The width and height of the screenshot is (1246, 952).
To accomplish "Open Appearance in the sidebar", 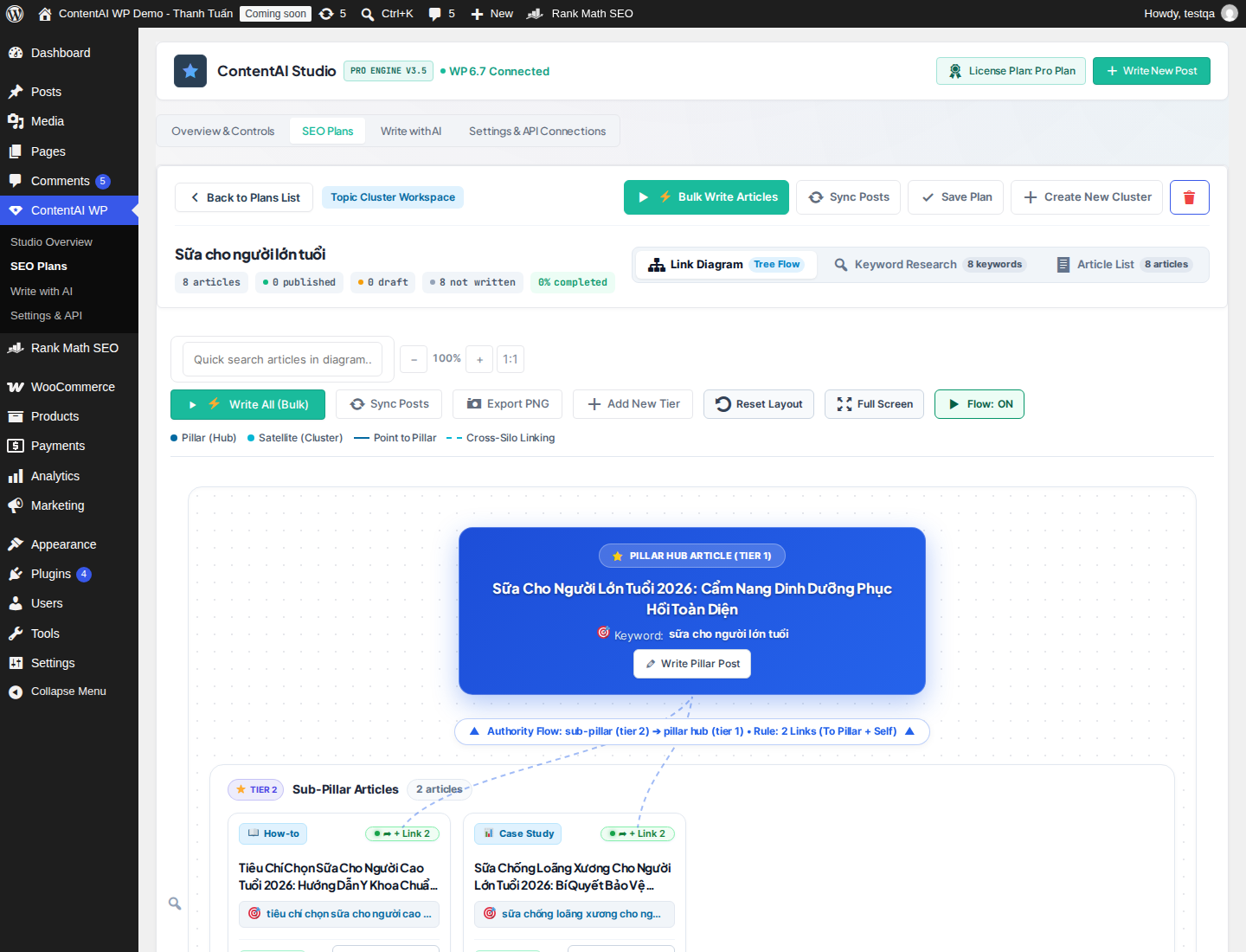I will [69, 544].
